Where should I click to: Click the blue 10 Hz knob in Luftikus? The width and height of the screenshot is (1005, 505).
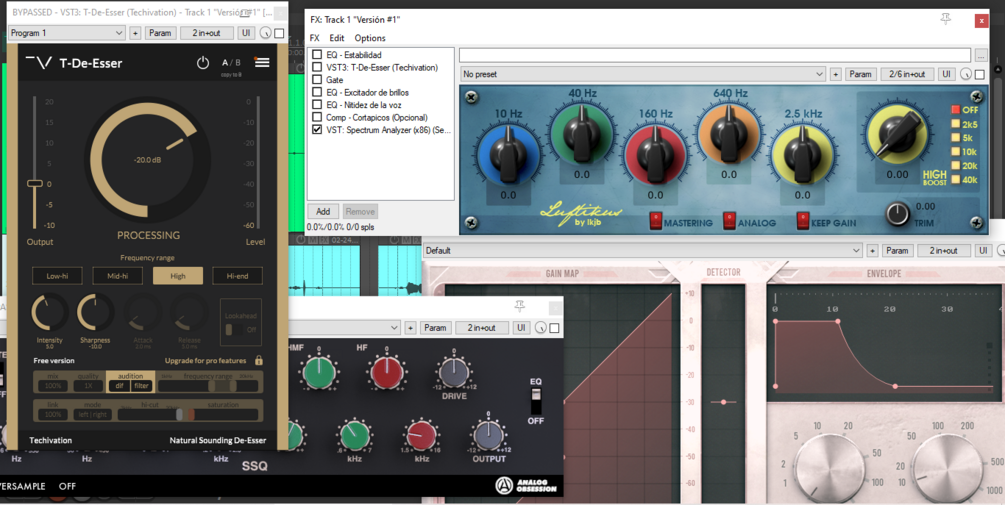click(508, 154)
